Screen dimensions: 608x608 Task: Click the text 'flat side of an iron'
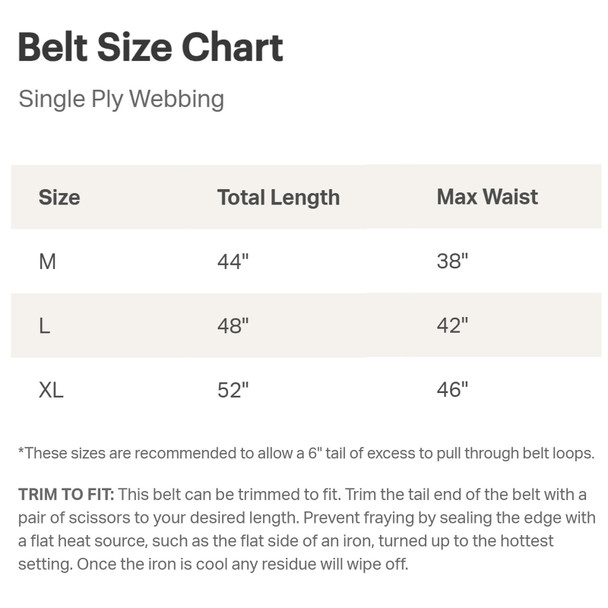(305, 541)
